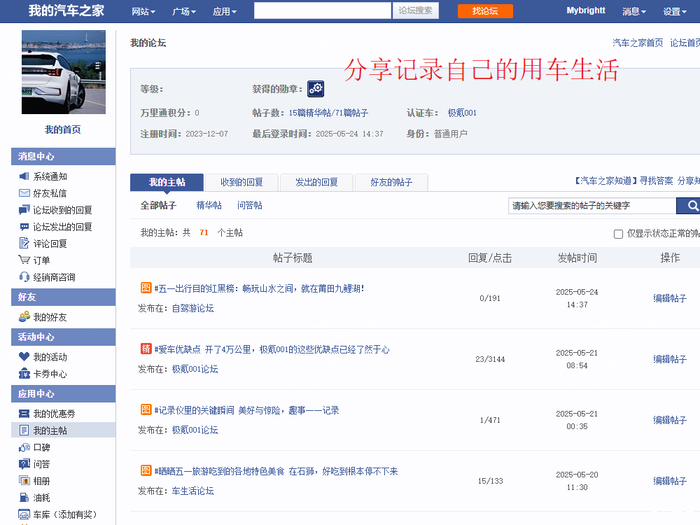Open the 消息 dropdown in header
Screen dimensions: 700x525
[633, 11]
